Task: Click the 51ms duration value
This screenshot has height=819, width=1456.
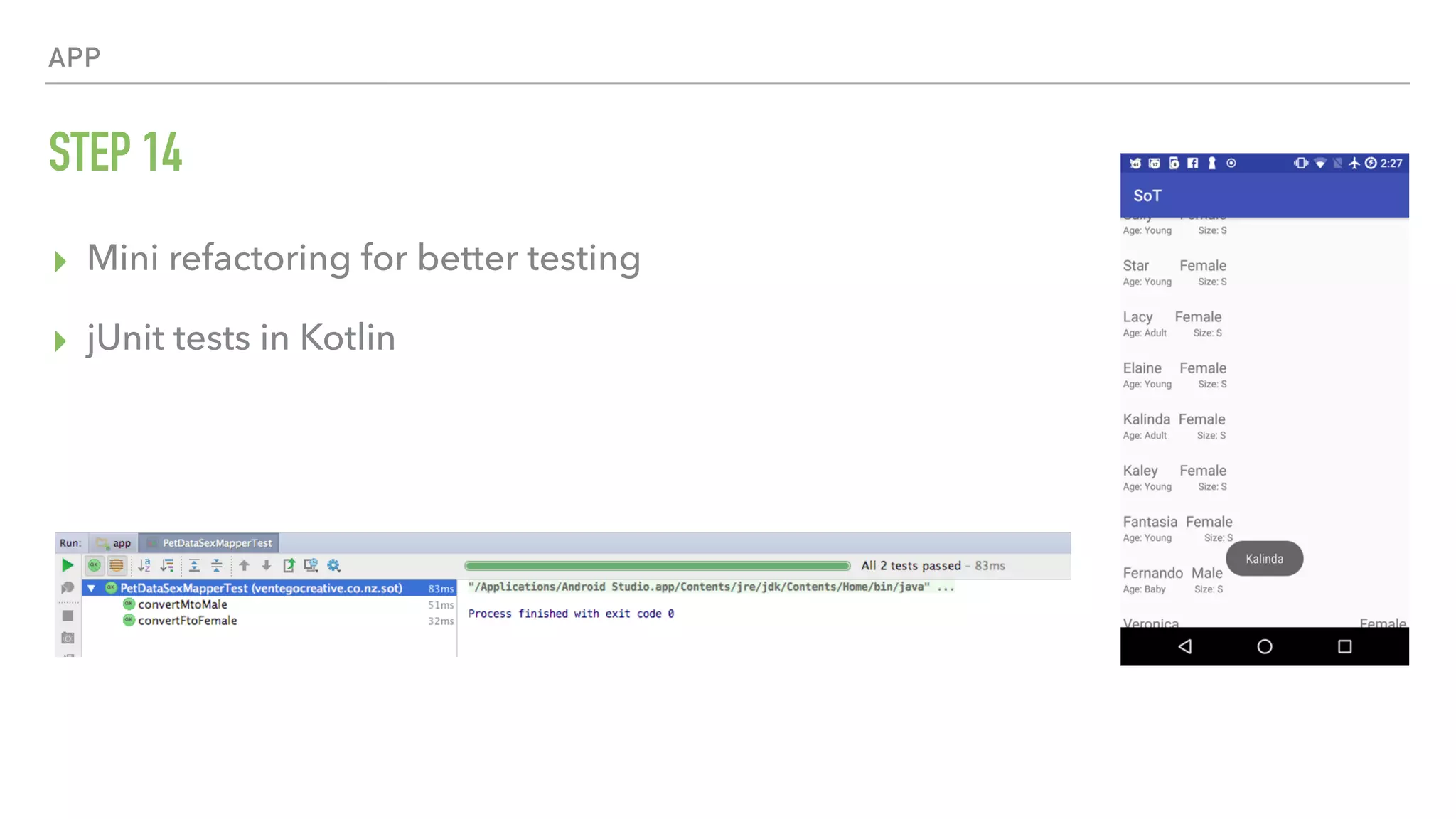Action: point(441,605)
